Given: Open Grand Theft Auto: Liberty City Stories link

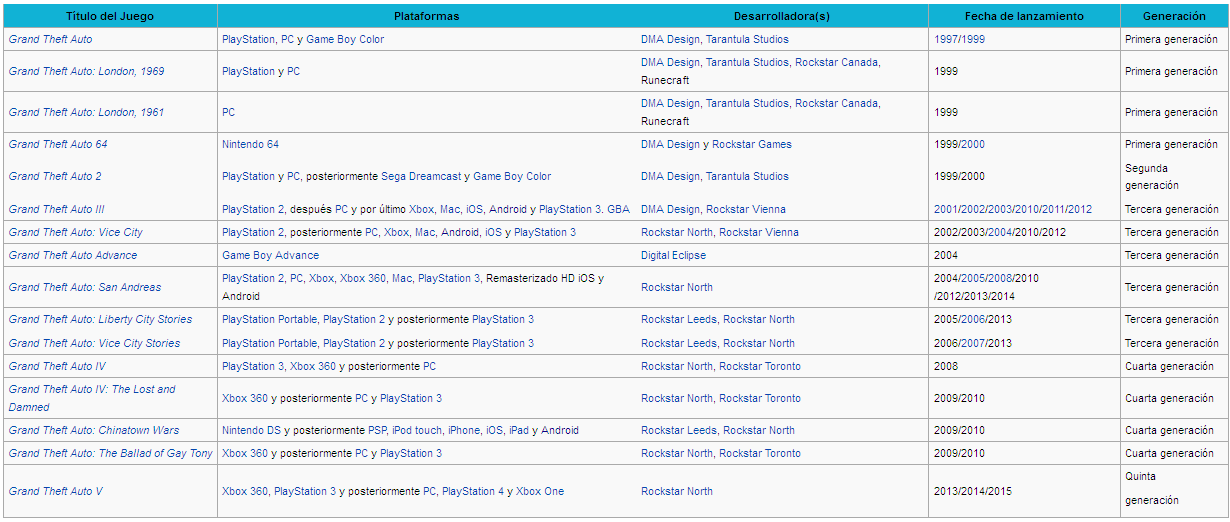Looking at the screenshot, I should (x=100, y=319).
